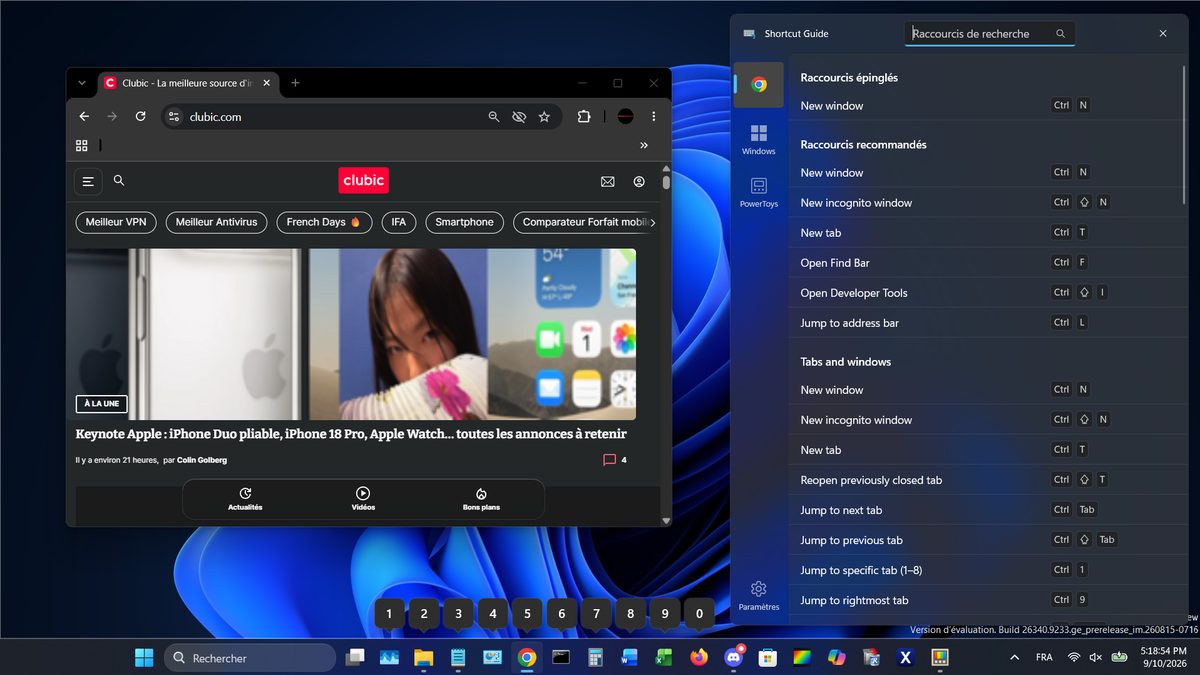This screenshot has height=675, width=1200.
Task: Click the red Clubic logo
Action: tap(363, 181)
